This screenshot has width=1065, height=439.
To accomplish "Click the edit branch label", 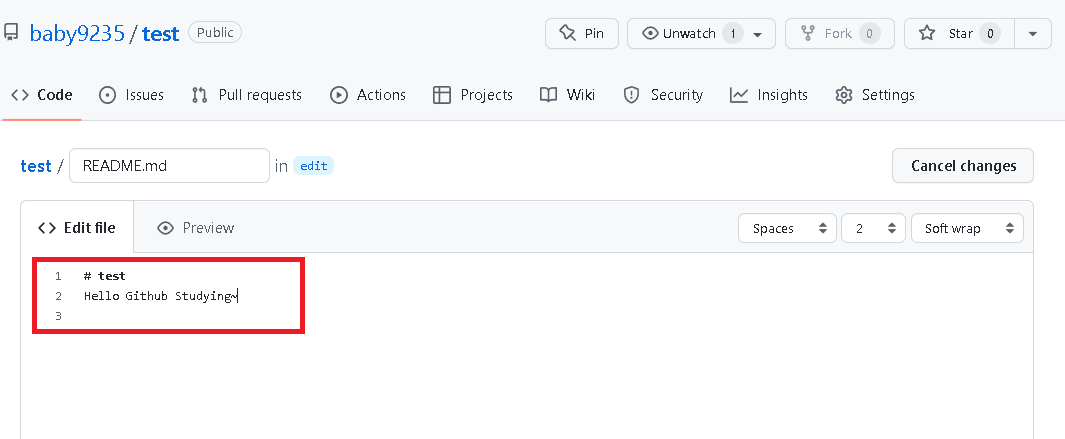I will coord(313,166).
